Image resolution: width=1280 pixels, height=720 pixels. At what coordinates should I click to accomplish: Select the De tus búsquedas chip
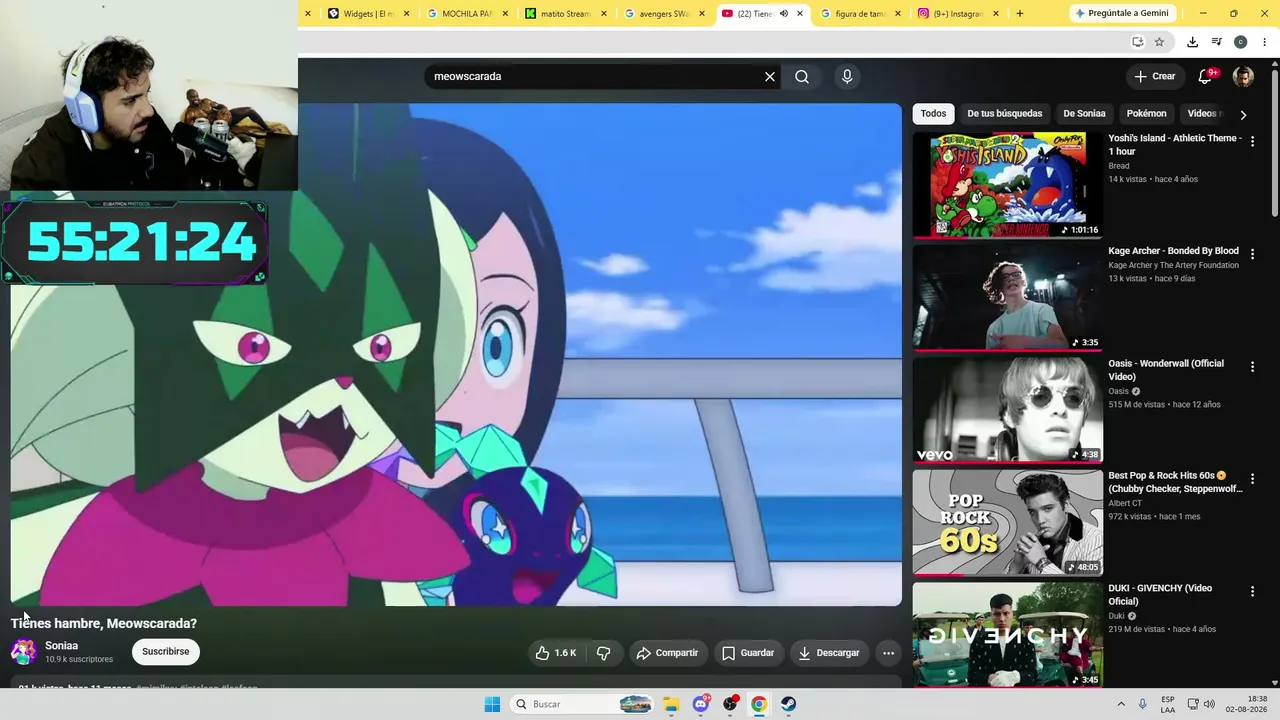pyautogui.click(x=1005, y=114)
